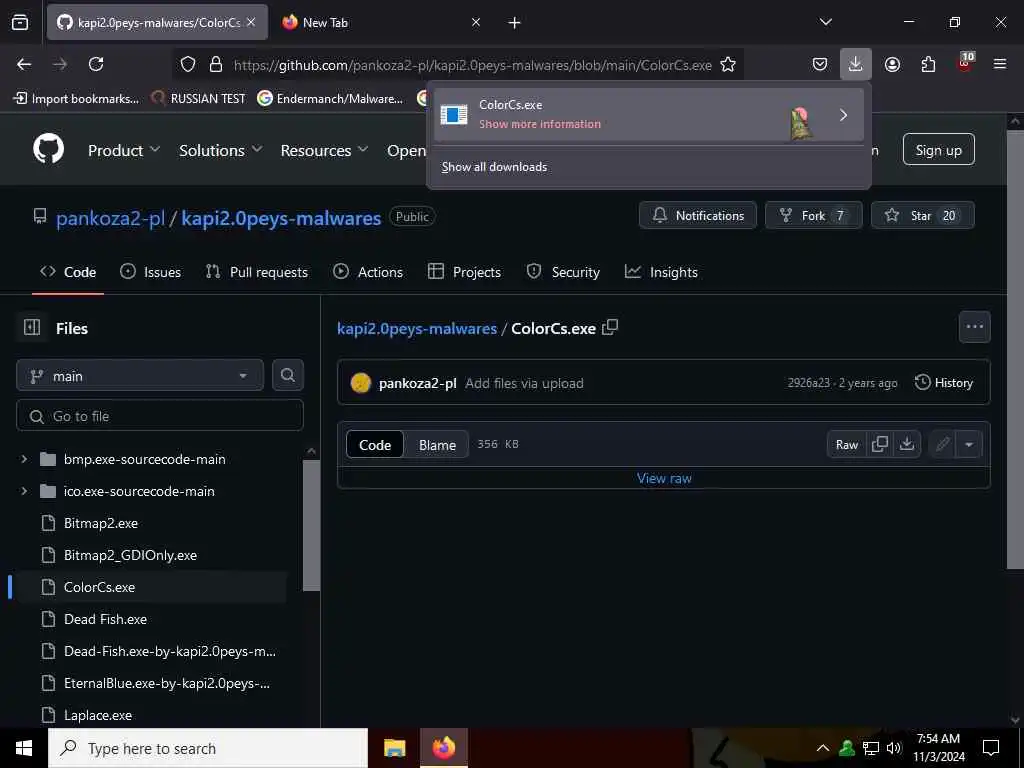Click the Windows Type here to search box

pyautogui.click(x=208, y=748)
